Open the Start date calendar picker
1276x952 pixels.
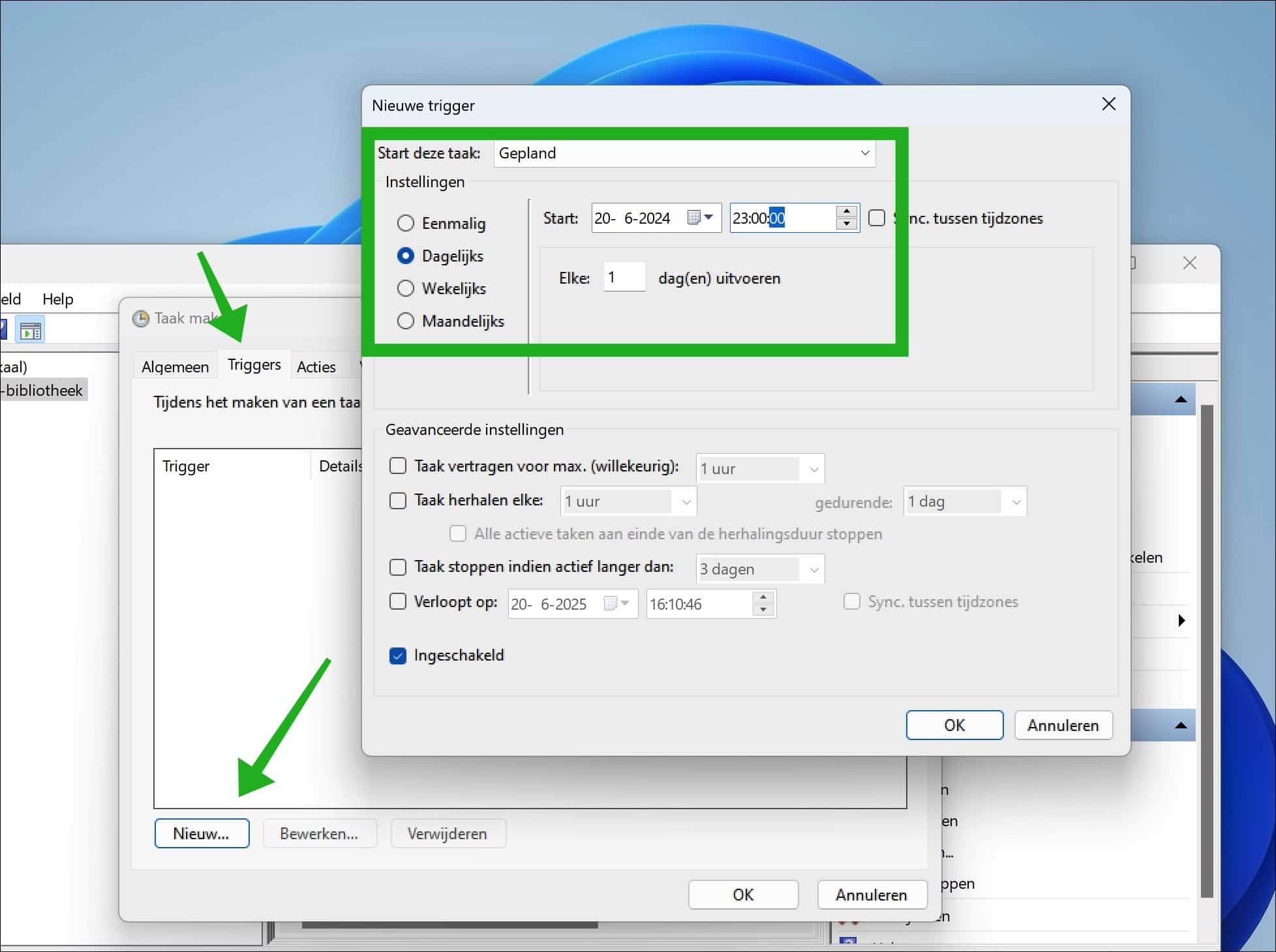(x=701, y=218)
